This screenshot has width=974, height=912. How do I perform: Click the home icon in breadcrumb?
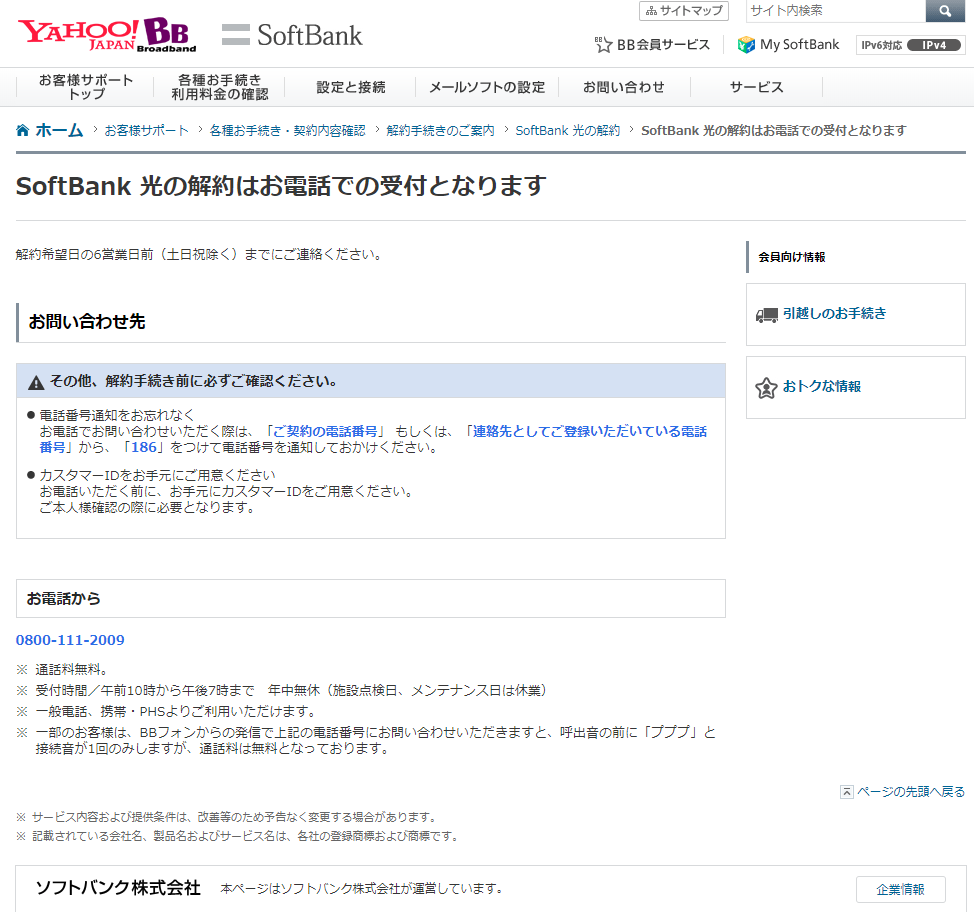click(22, 130)
